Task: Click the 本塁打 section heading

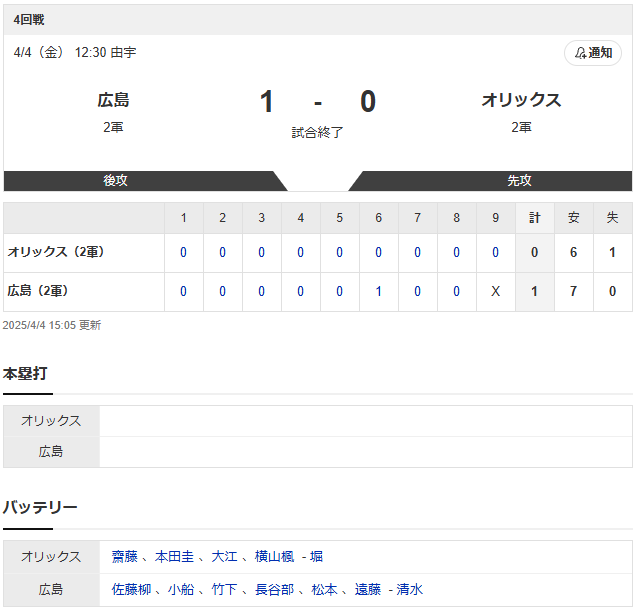Action: 25,374
